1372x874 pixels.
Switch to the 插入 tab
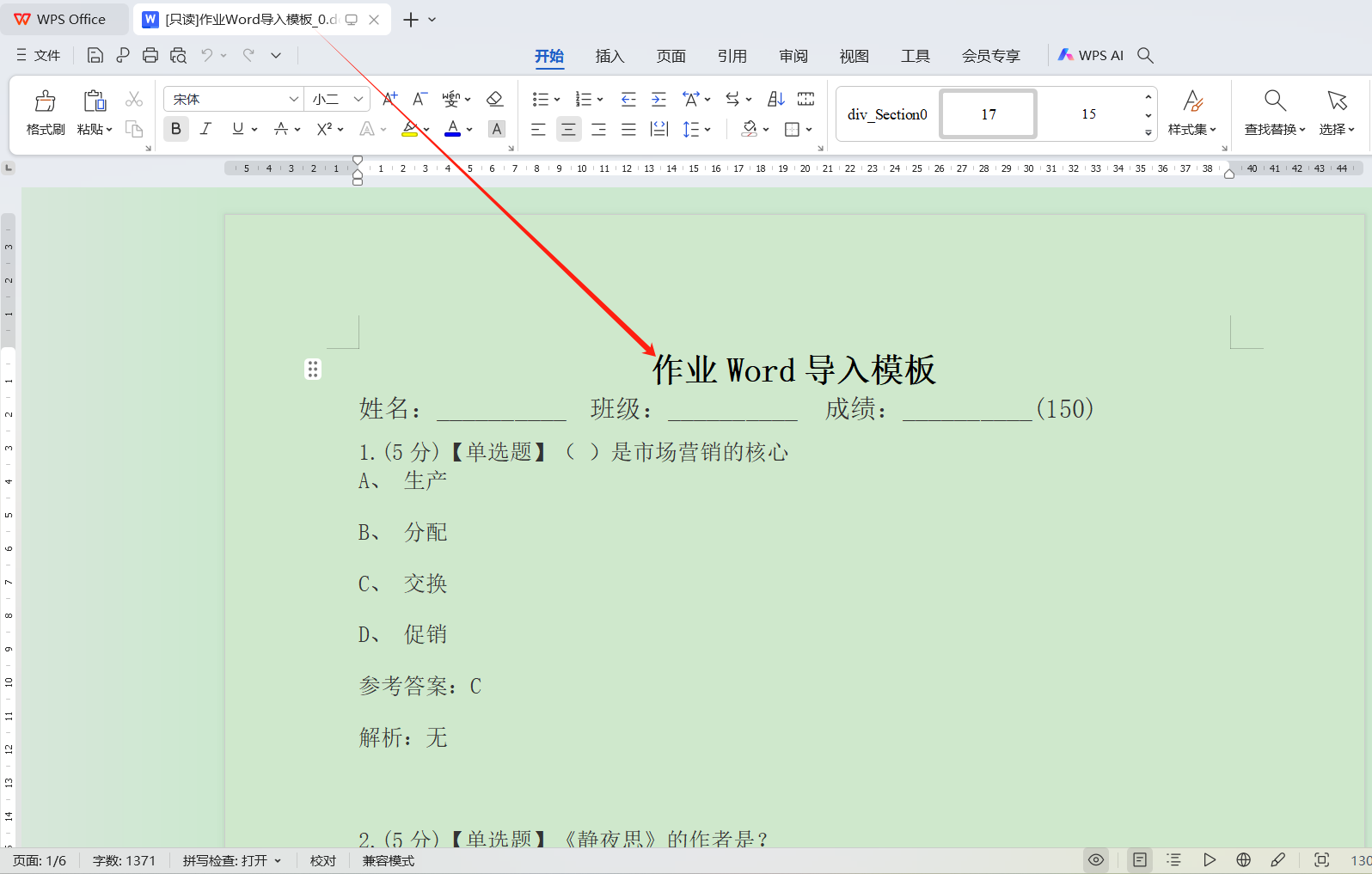click(x=609, y=57)
